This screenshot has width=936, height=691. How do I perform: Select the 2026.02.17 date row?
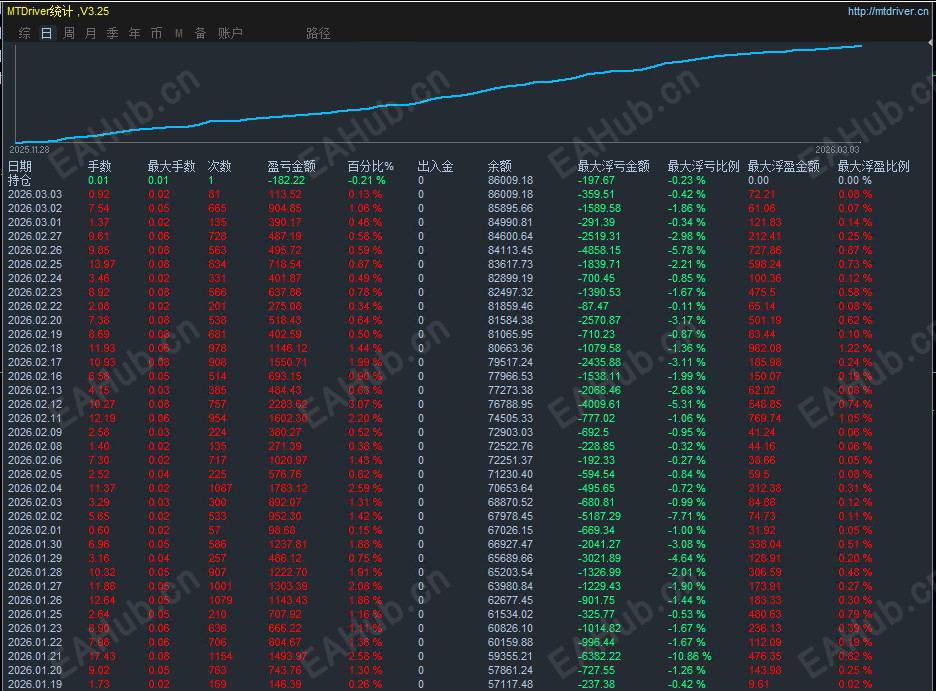(35, 362)
